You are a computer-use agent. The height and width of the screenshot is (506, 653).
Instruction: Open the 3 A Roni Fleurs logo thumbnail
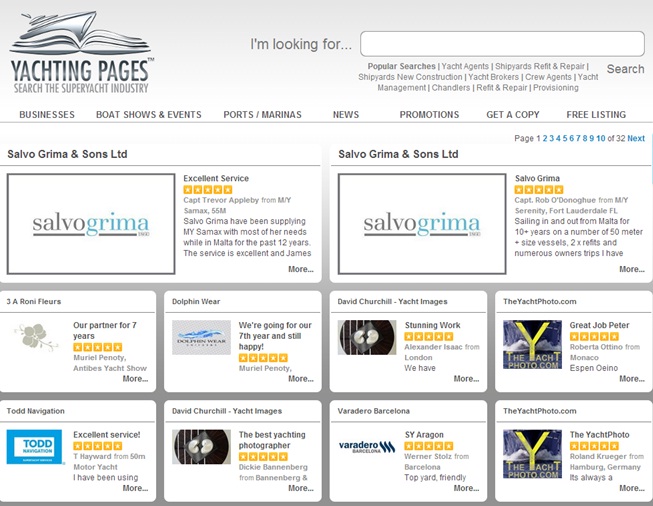pos(36,337)
